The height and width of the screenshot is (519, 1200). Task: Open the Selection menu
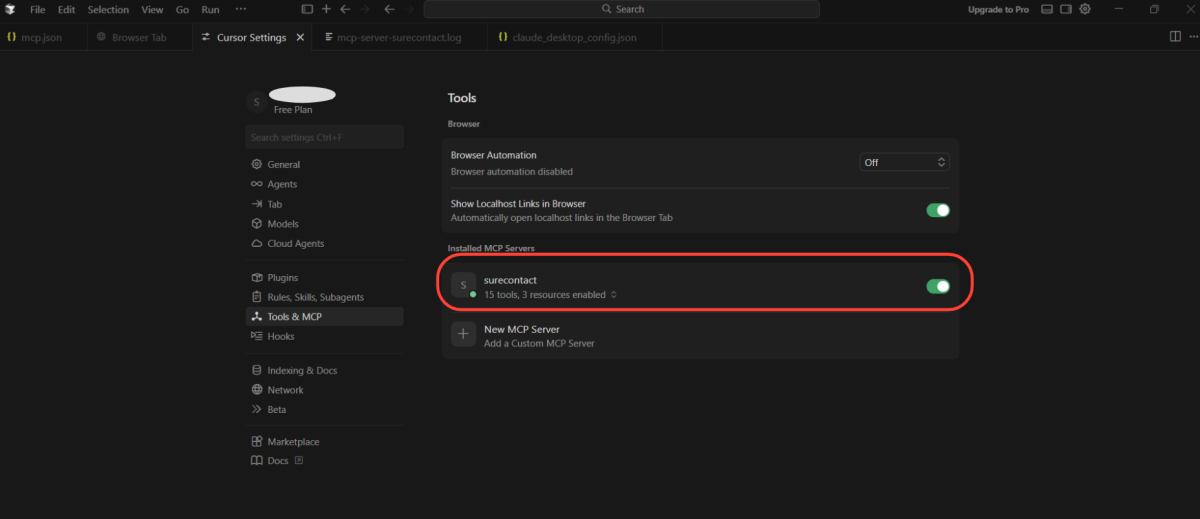coord(107,9)
